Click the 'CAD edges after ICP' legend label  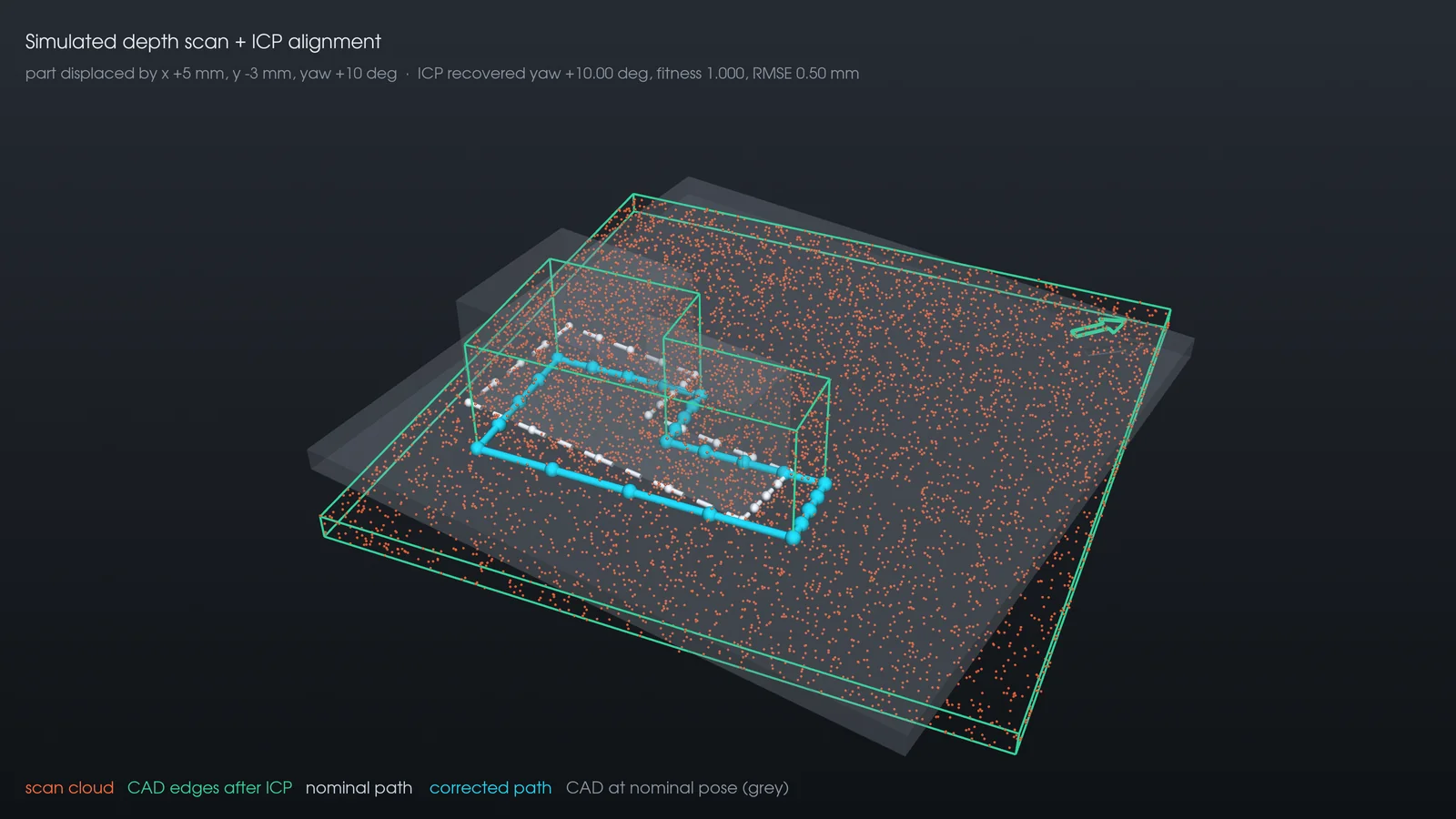coord(209,788)
